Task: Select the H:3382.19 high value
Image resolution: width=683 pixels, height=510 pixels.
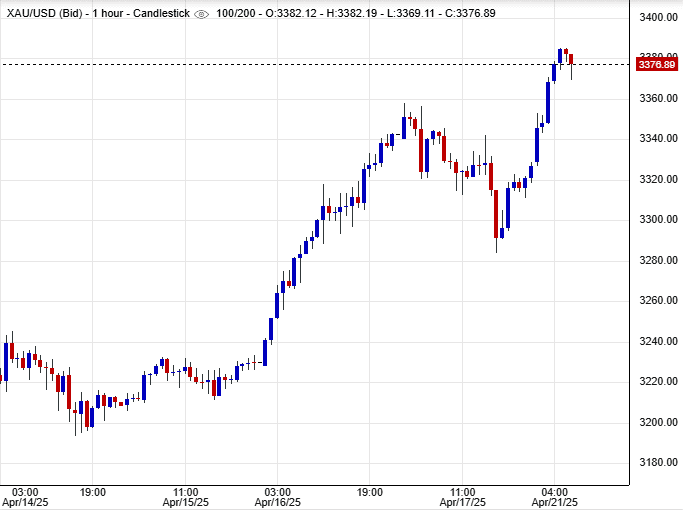Action: tap(352, 14)
